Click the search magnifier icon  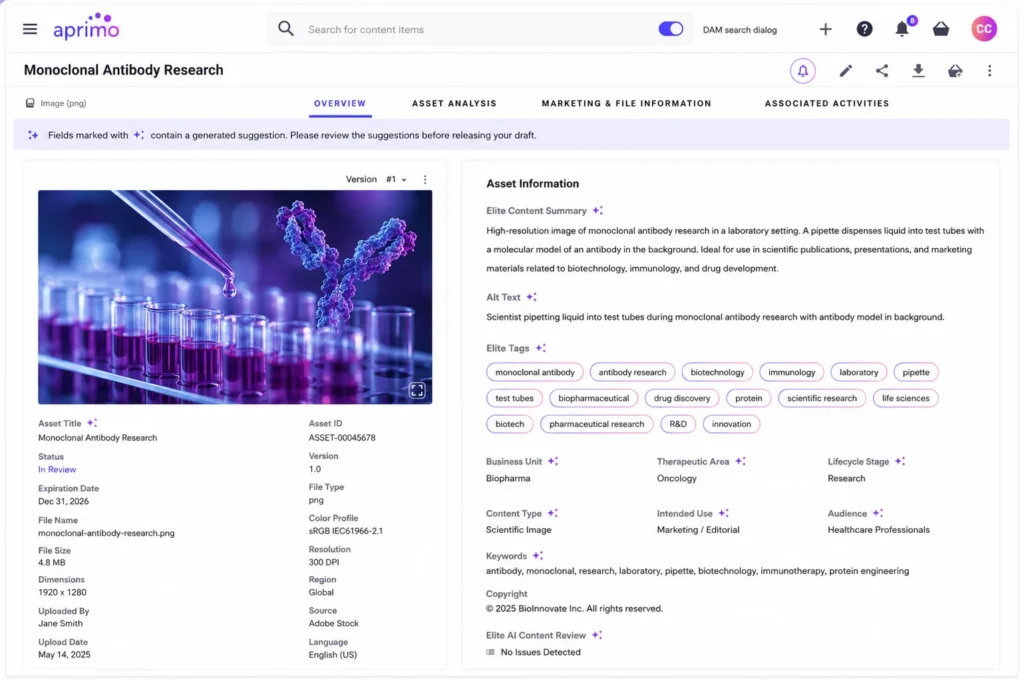tap(285, 29)
